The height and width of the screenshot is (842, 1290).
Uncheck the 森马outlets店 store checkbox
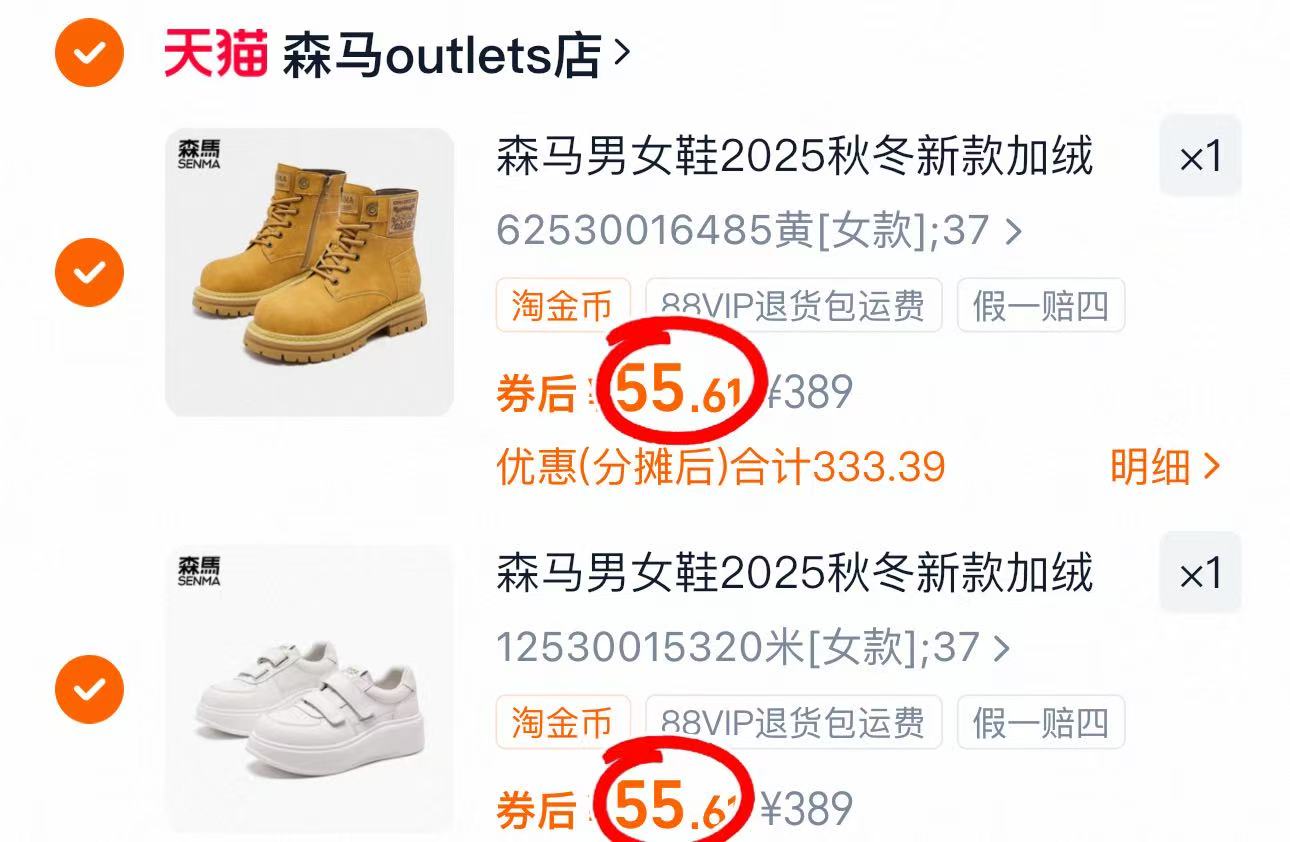tap(90, 53)
